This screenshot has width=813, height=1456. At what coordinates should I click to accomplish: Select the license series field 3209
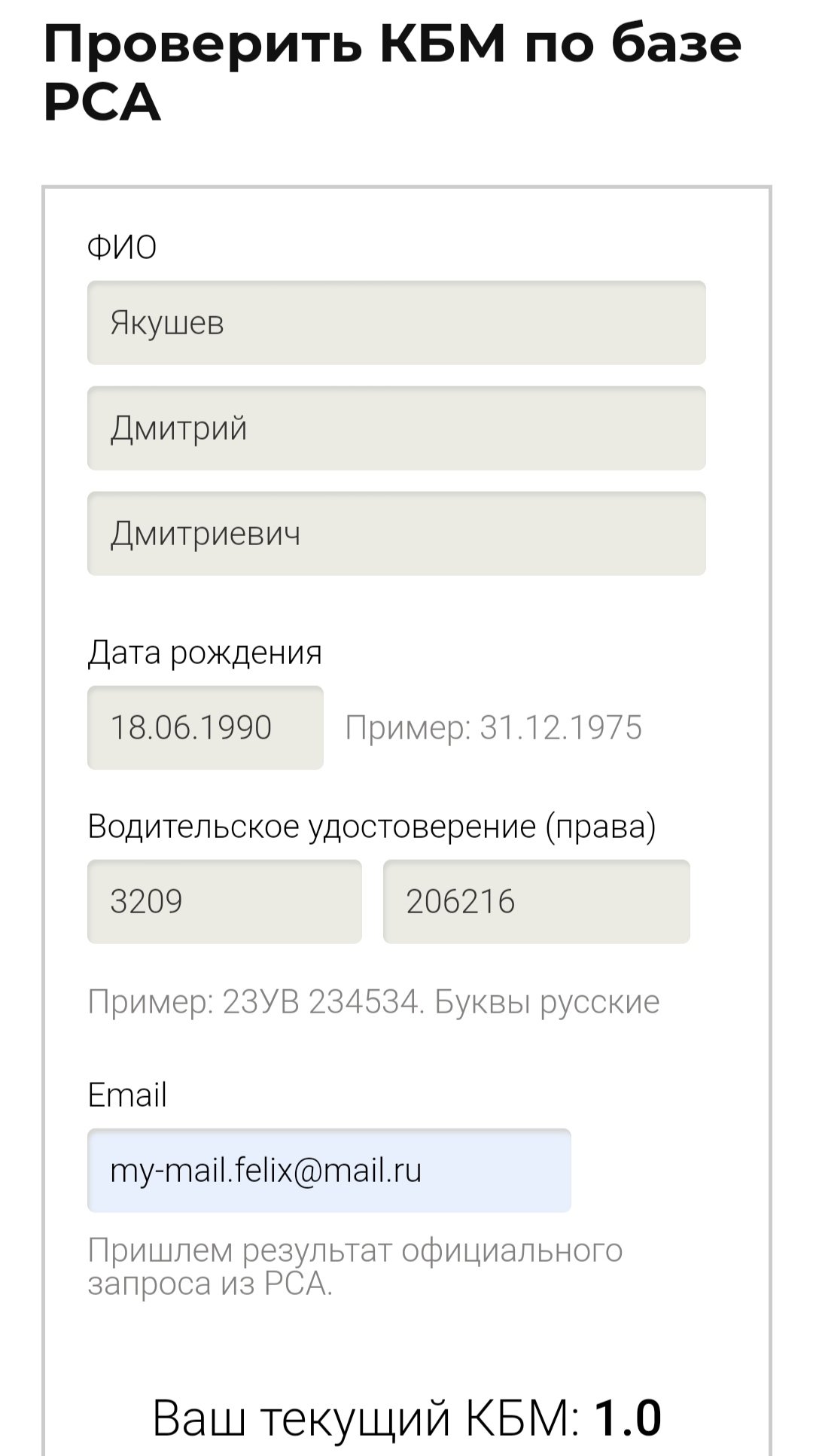pyautogui.click(x=224, y=902)
